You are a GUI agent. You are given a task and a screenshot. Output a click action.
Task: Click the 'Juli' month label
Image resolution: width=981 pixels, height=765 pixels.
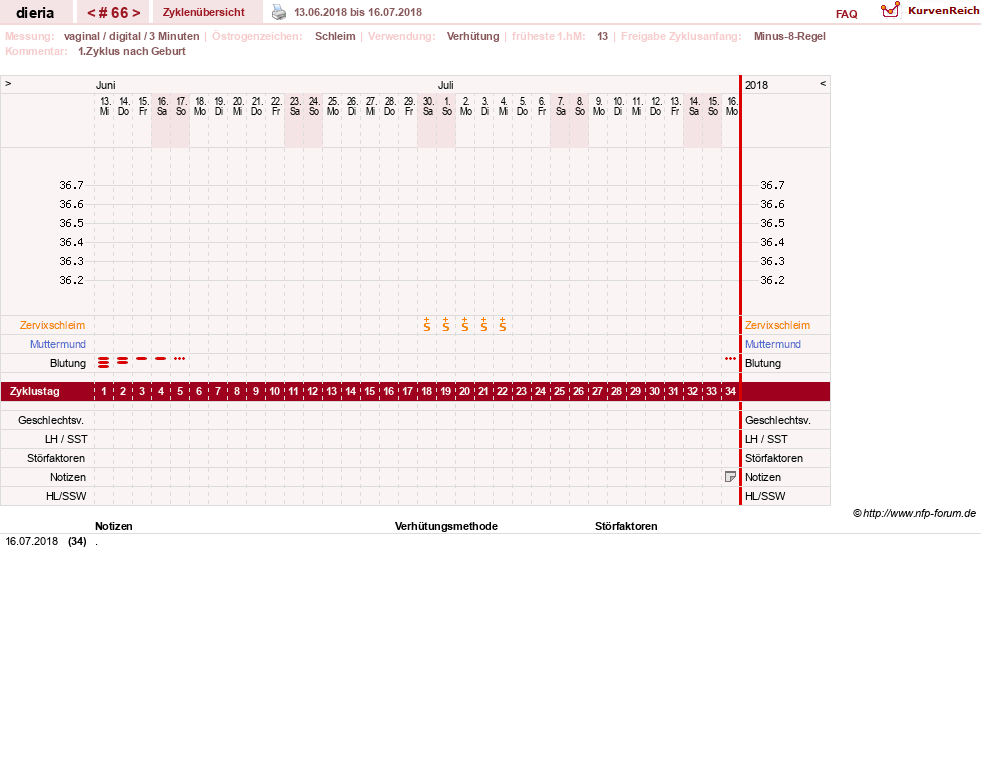click(445, 85)
